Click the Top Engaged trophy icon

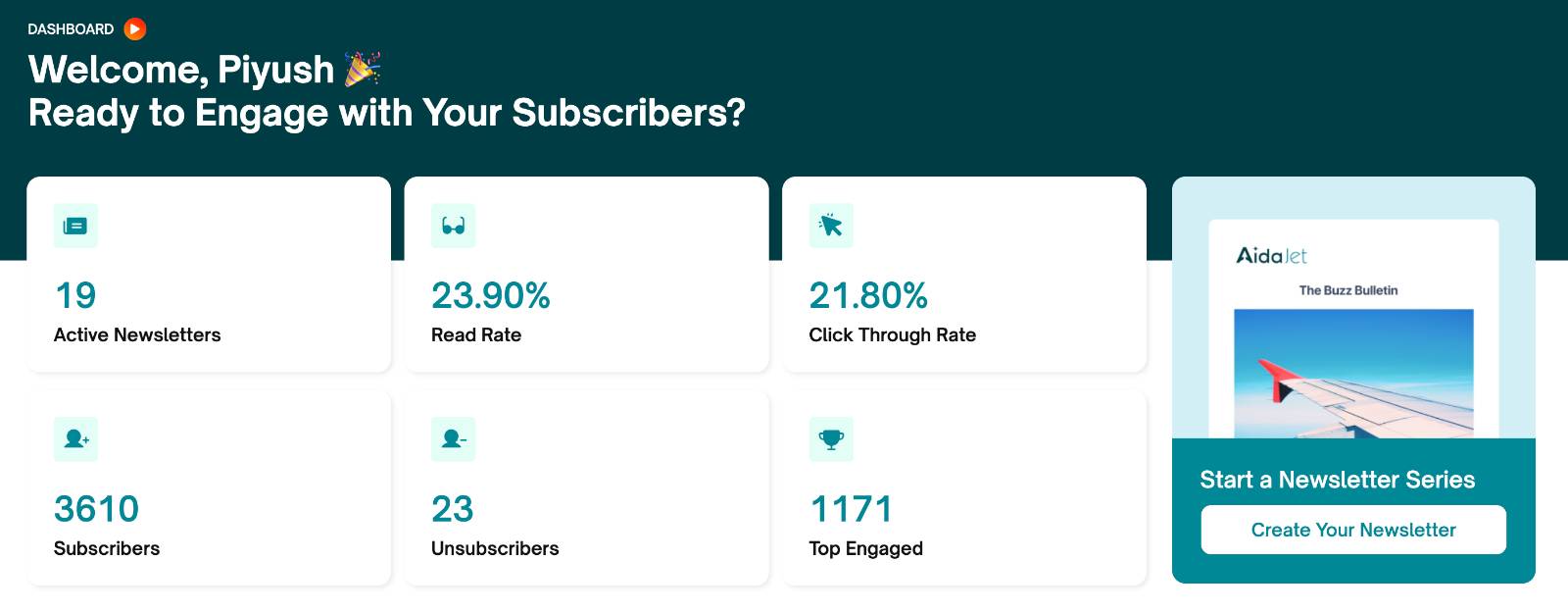tap(832, 438)
